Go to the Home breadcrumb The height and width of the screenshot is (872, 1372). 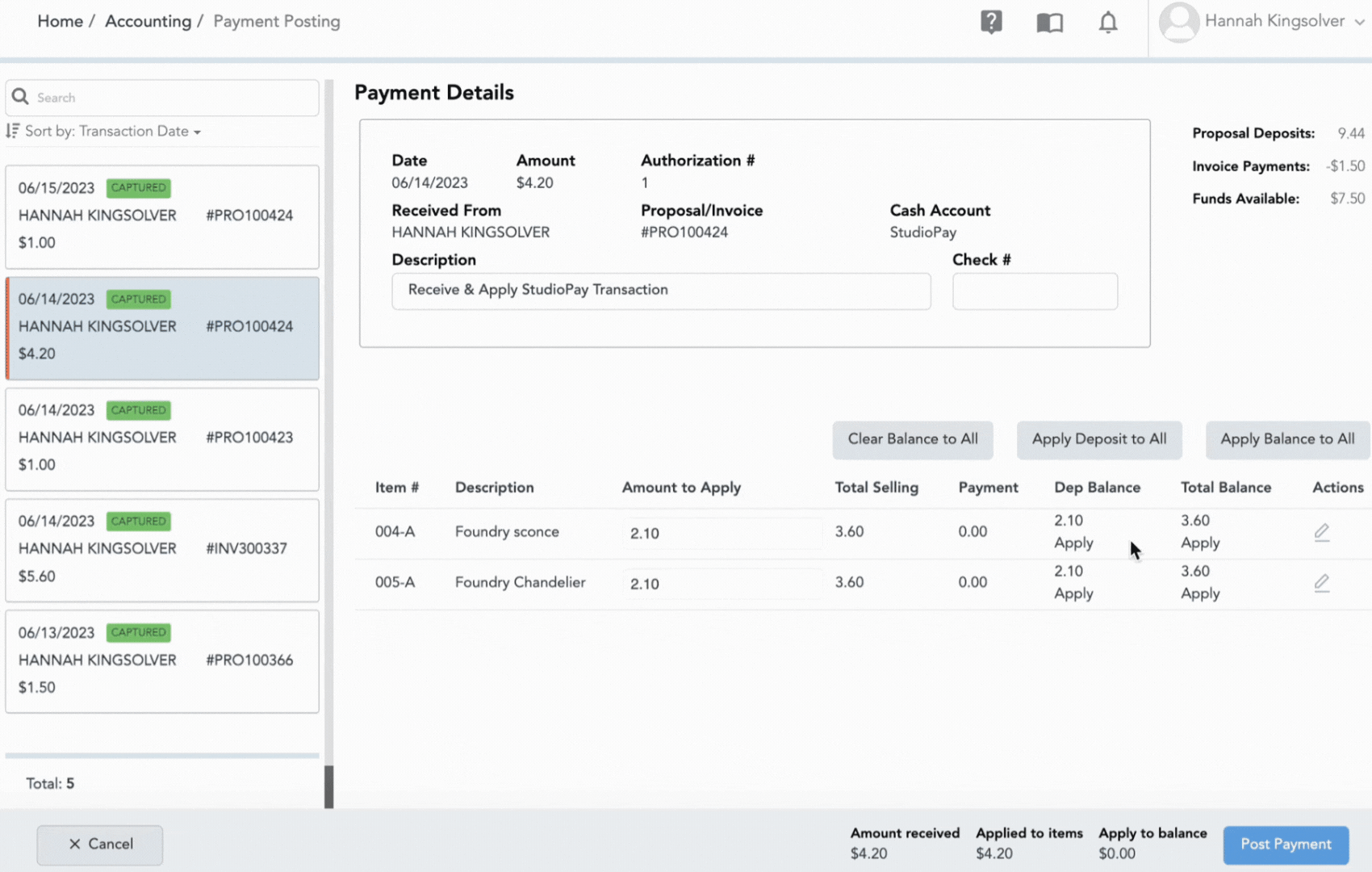point(60,22)
